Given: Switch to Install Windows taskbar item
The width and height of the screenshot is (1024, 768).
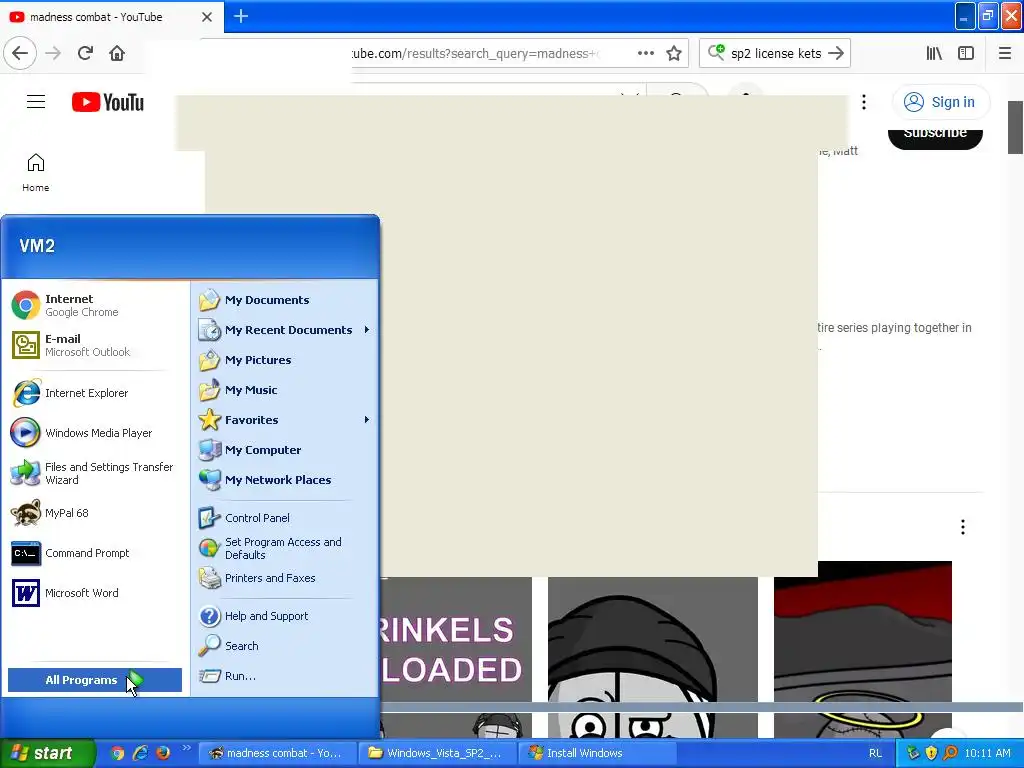Looking at the screenshot, I should click(x=597, y=753).
